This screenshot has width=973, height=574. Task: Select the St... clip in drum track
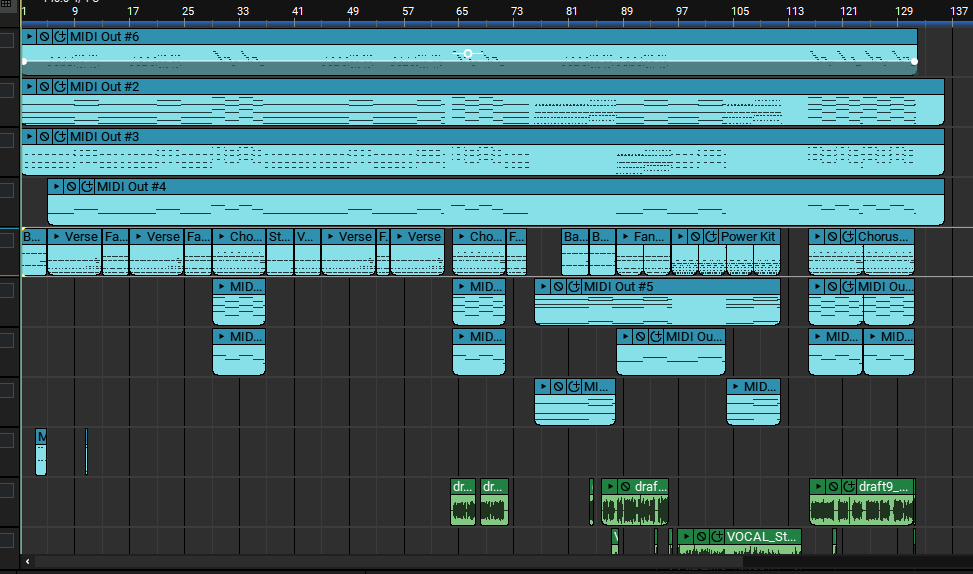click(x=280, y=252)
